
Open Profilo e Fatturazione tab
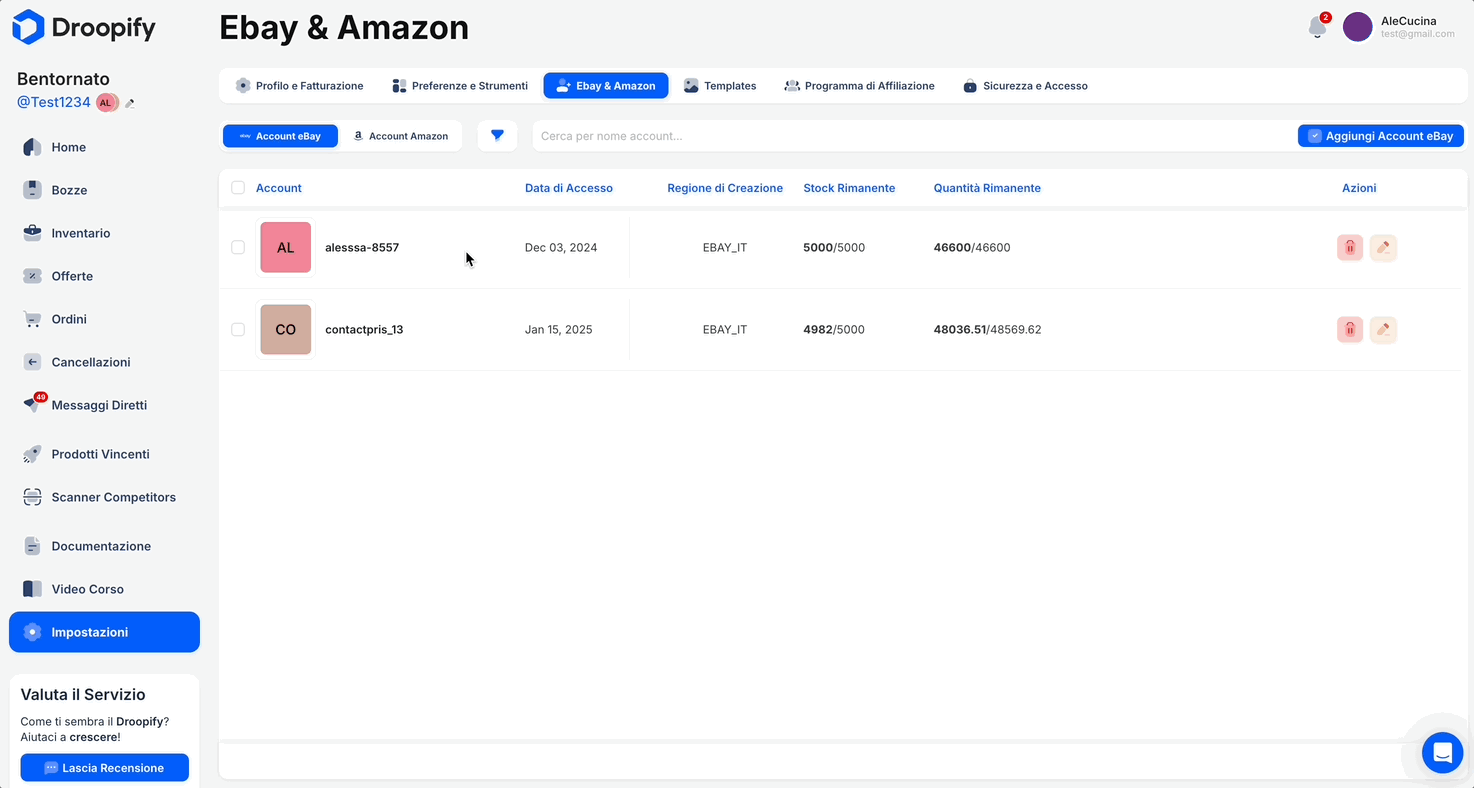click(x=299, y=86)
